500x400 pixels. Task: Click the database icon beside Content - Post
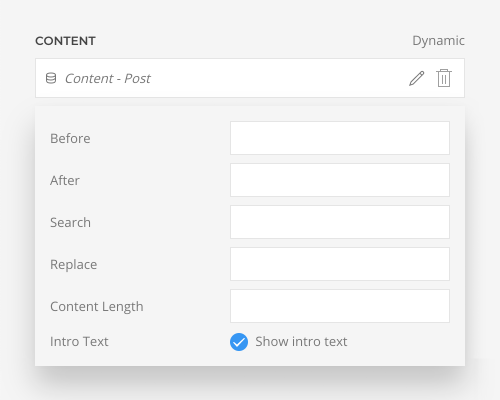click(x=51, y=78)
